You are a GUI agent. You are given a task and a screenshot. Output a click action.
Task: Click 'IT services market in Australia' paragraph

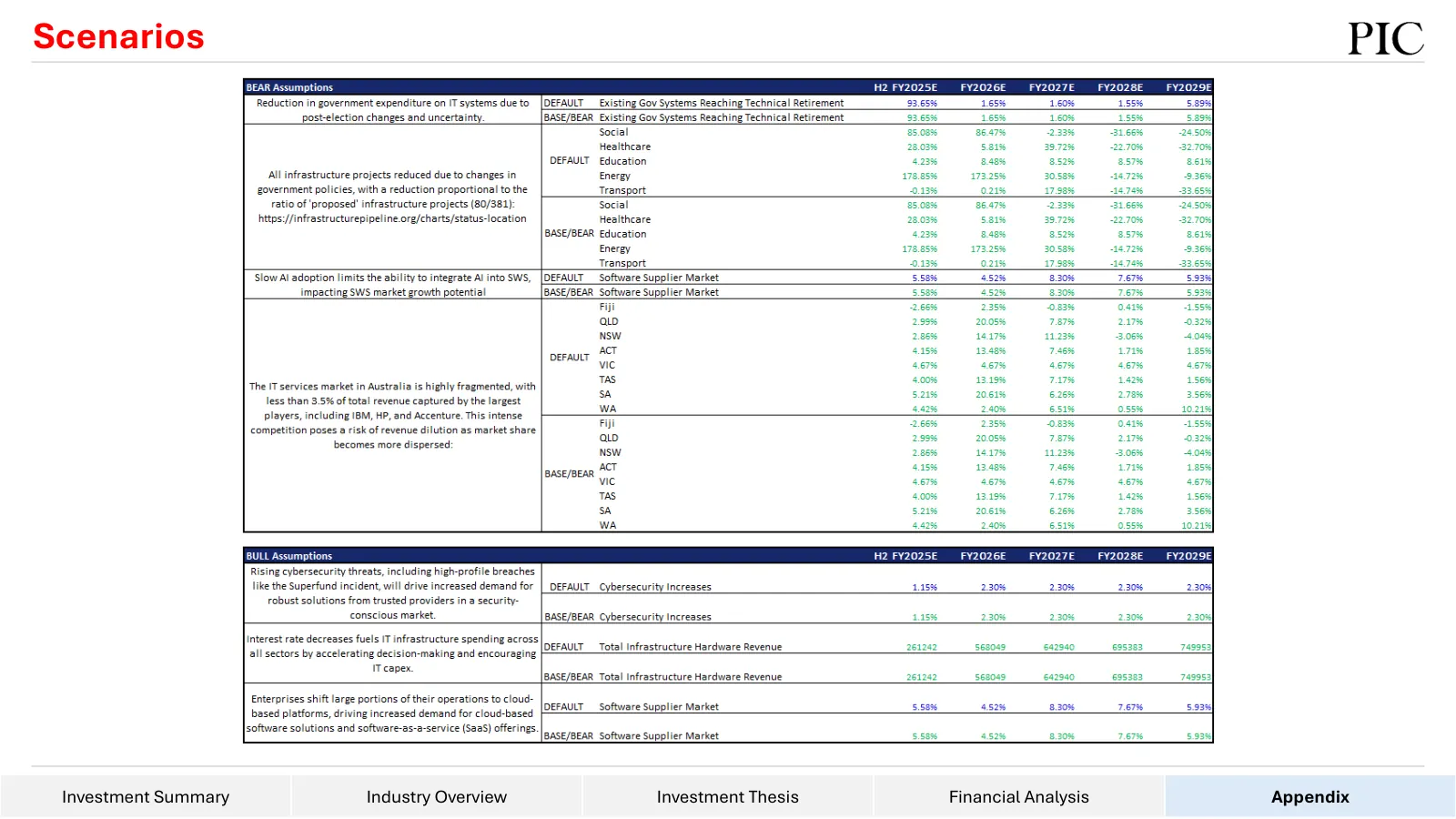click(392, 416)
